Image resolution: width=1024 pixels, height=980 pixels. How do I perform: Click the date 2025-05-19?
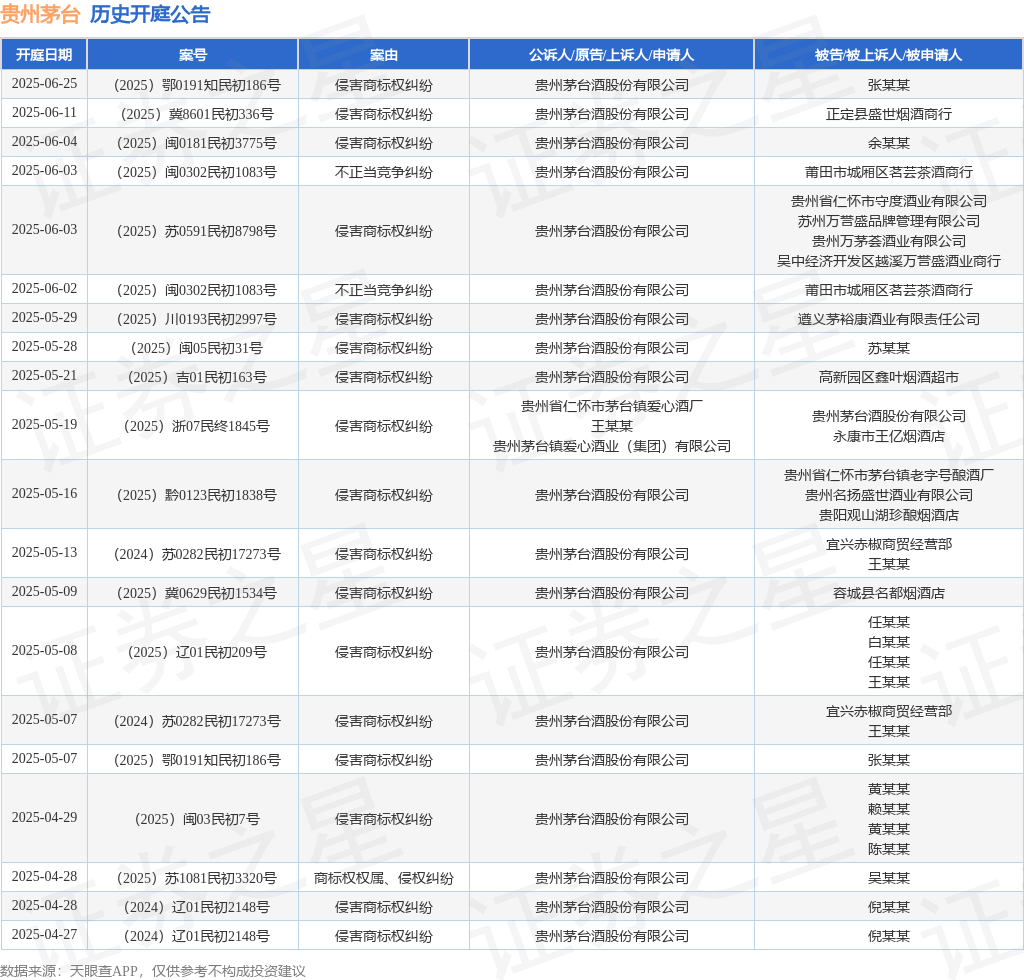[x=44, y=424]
